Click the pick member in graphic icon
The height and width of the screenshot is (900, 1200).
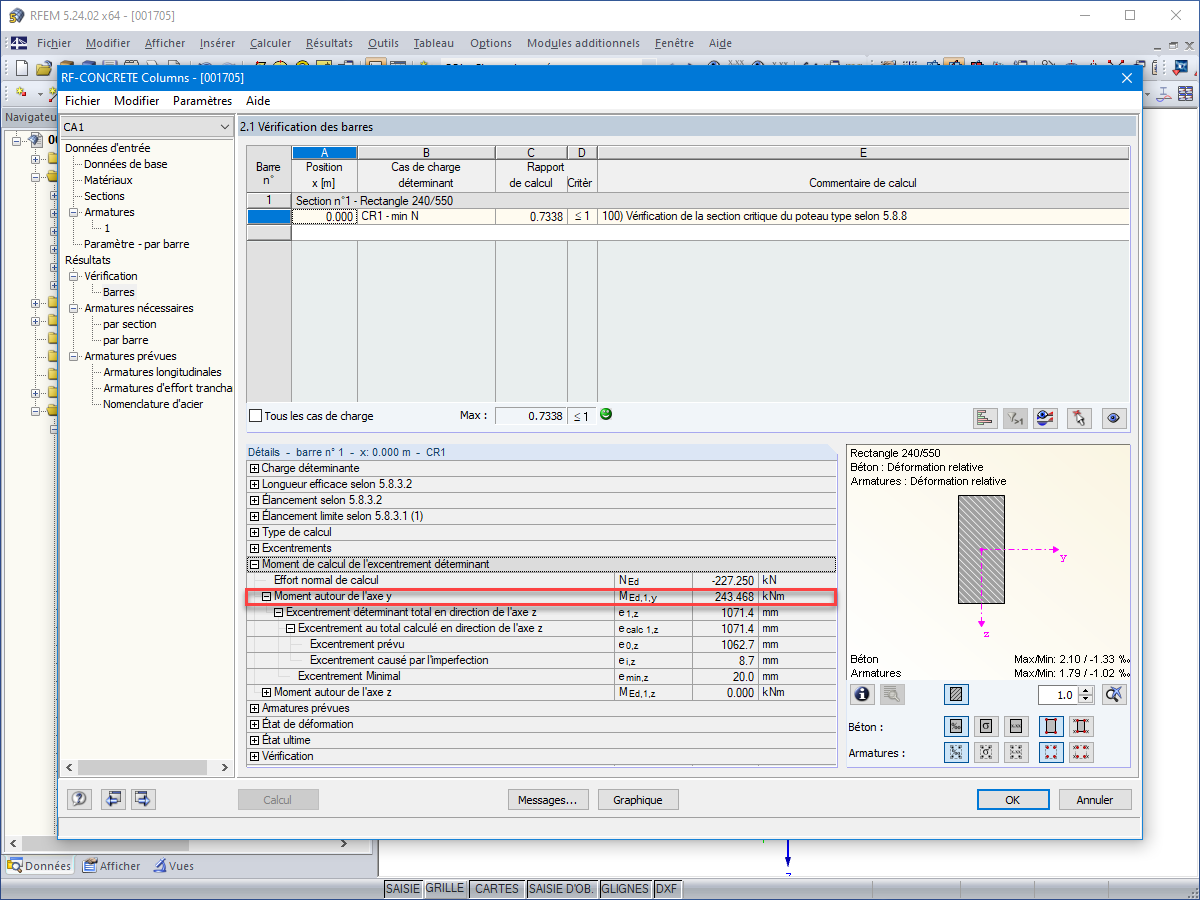coord(1077,418)
